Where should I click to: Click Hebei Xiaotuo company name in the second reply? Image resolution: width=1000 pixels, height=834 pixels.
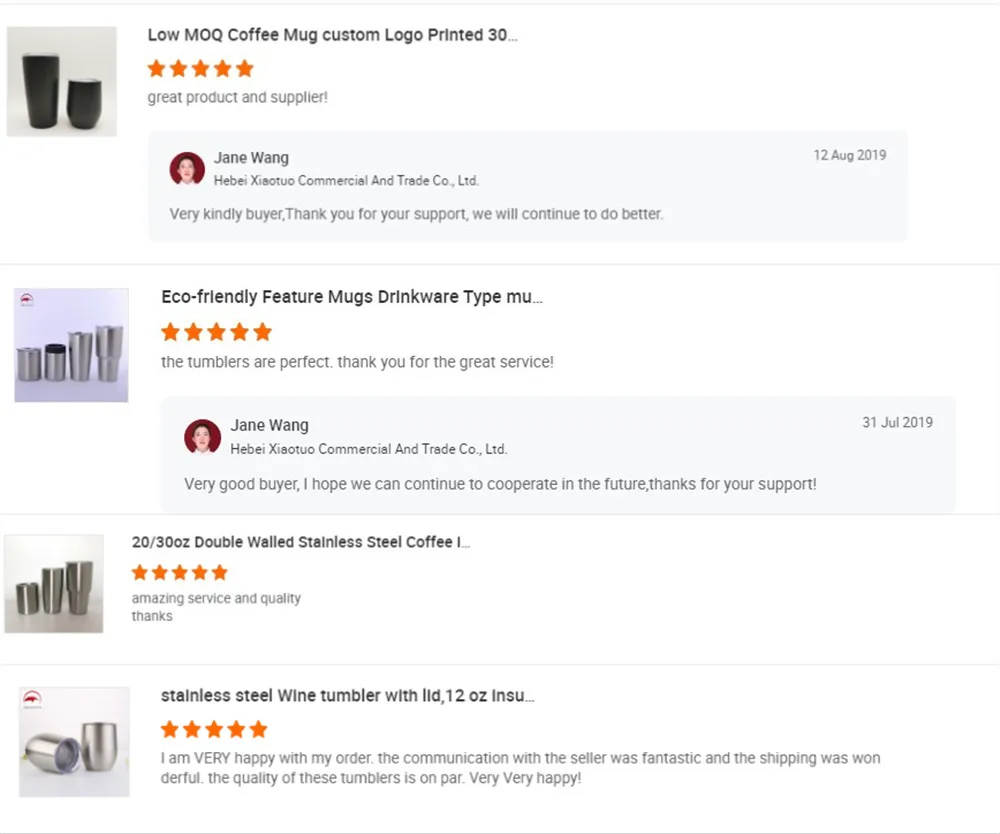(368, 449)
